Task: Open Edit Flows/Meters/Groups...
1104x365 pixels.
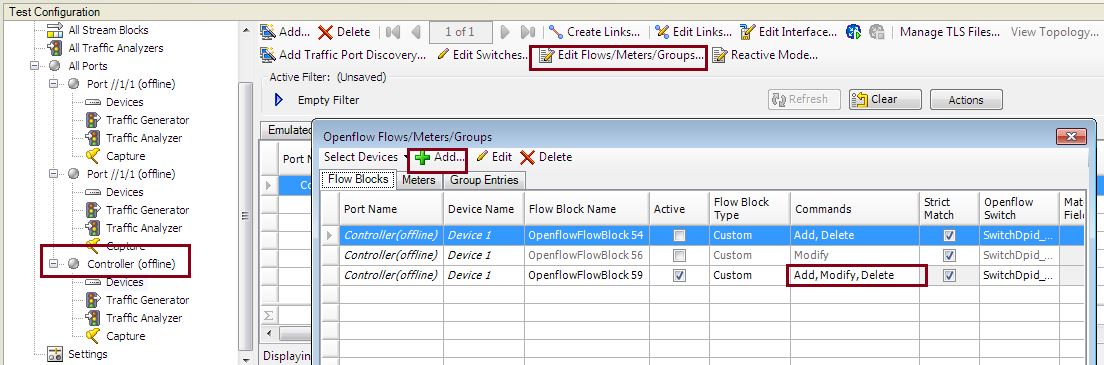Action: [621, 55]
